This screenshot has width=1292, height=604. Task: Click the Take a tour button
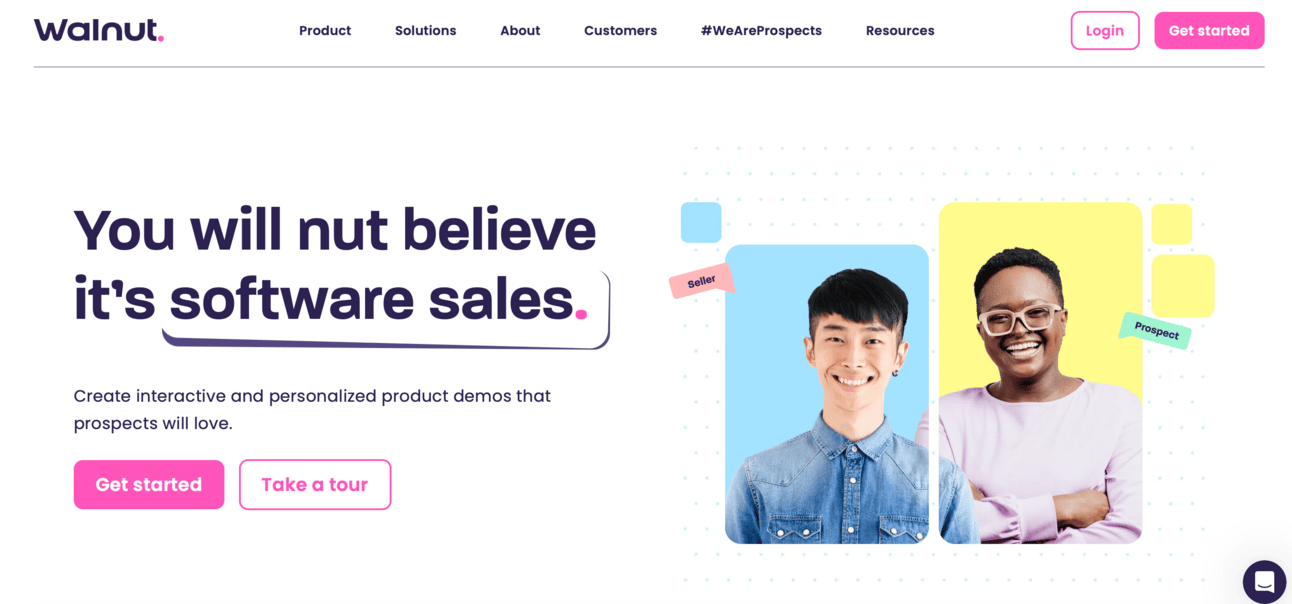click(x=315, y=485)
